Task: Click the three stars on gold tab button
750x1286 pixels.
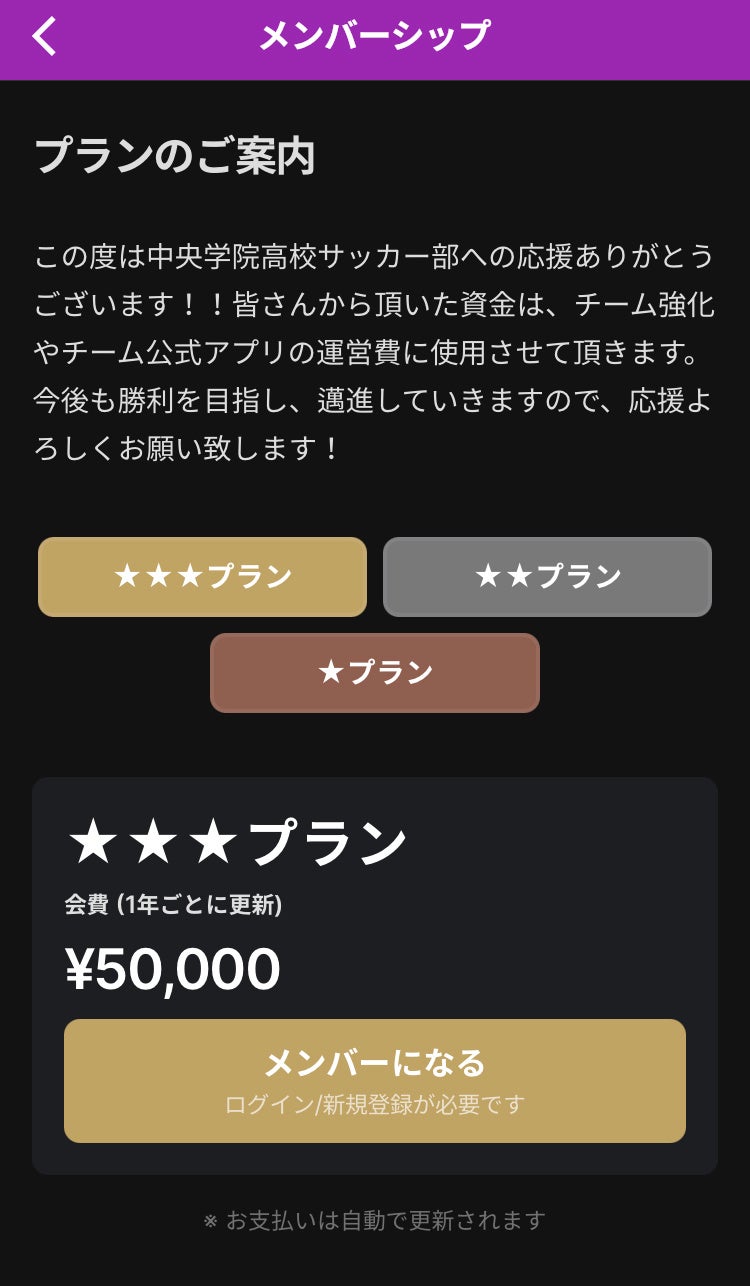Action: tap(159, 577)
